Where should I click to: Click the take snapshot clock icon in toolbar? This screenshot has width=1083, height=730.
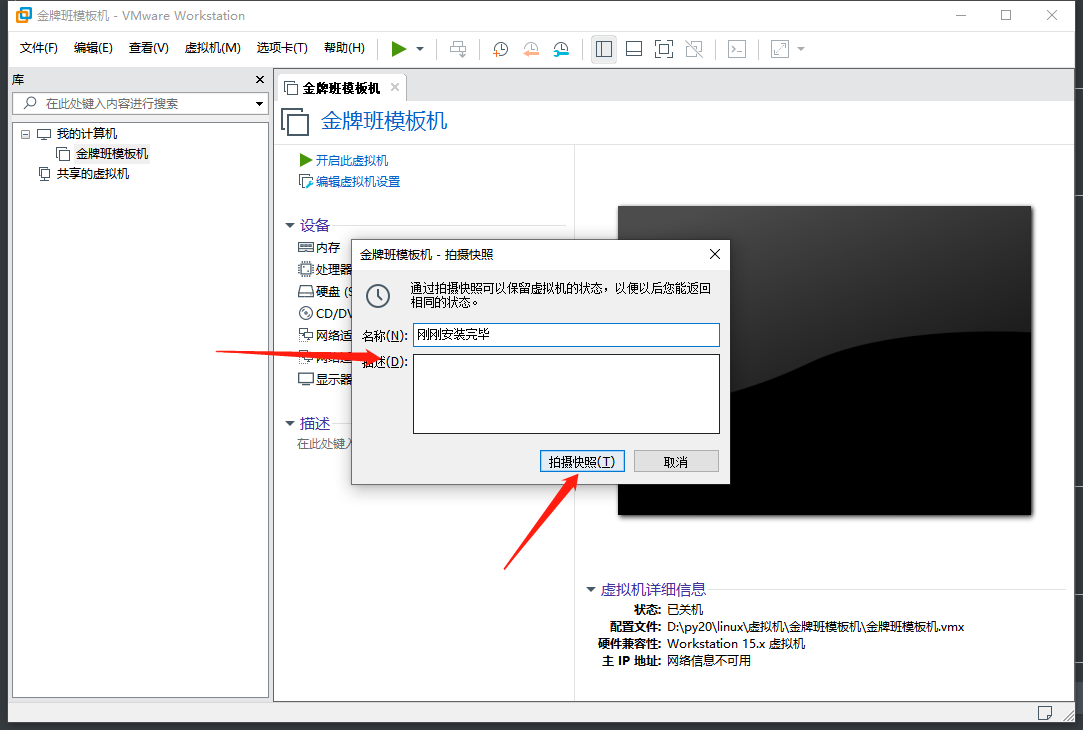pos(500,49)
